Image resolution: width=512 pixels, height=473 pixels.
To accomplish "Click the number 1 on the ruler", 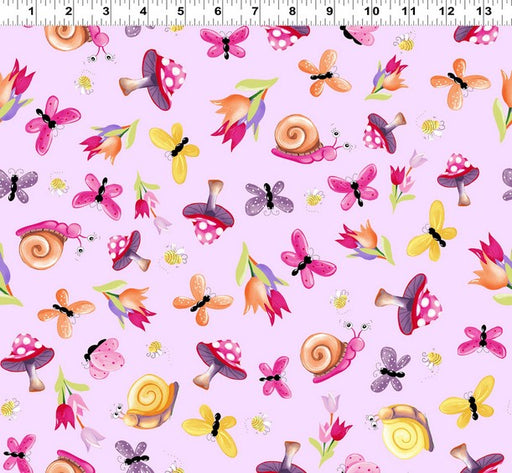I will point(31,11).
